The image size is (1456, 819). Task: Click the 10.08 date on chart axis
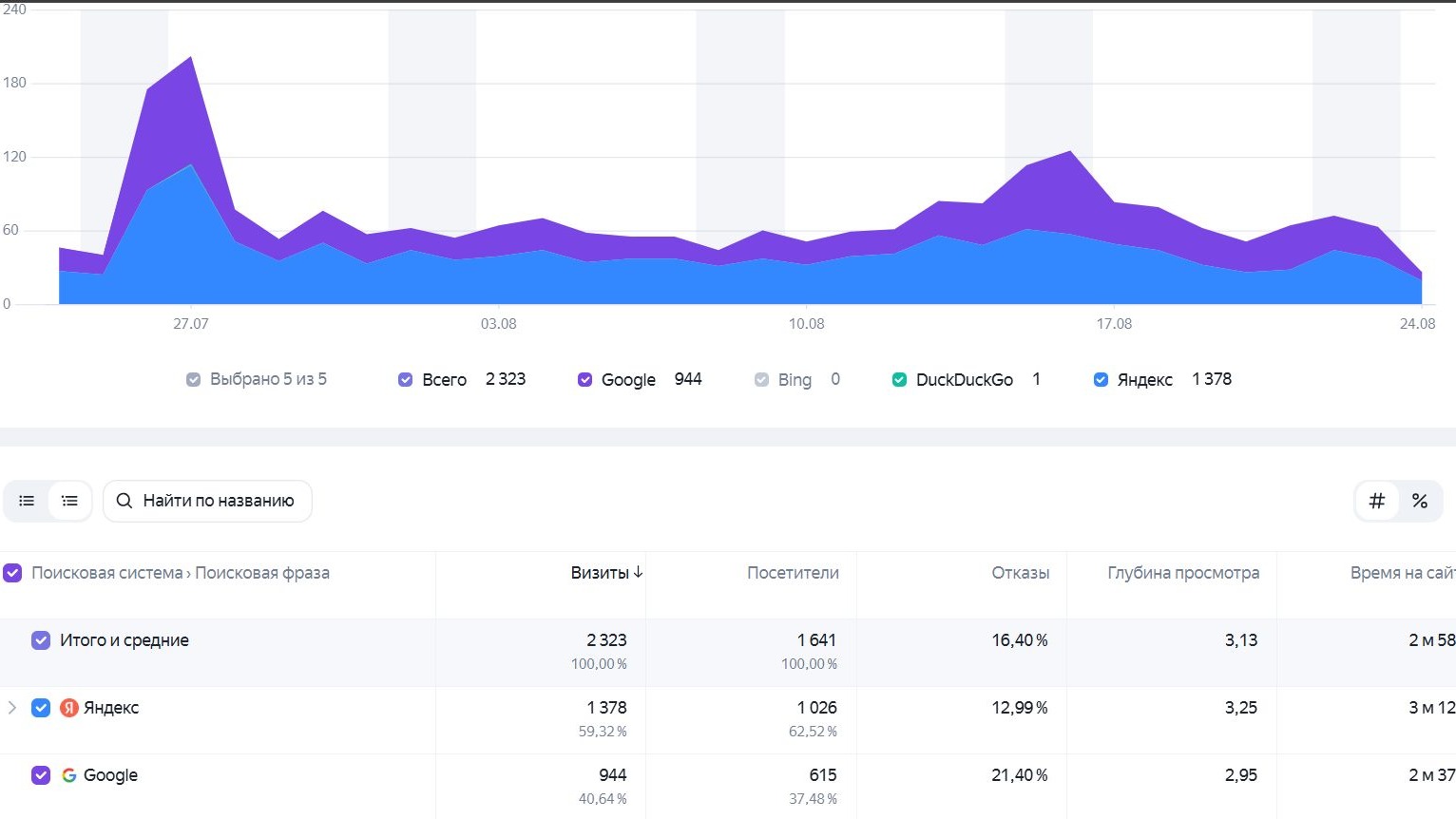pos(807,324)
